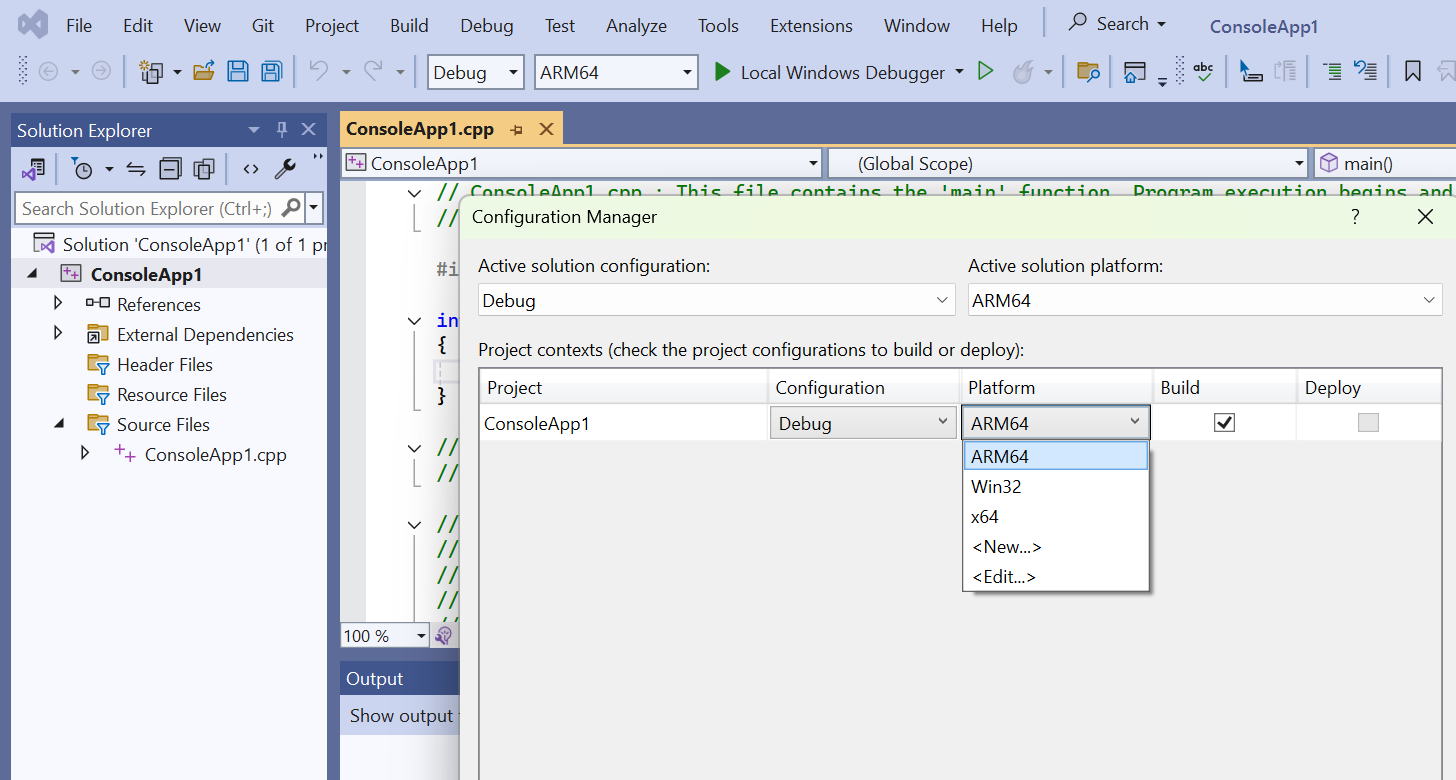Open the Analyze menu

[636, 25]
